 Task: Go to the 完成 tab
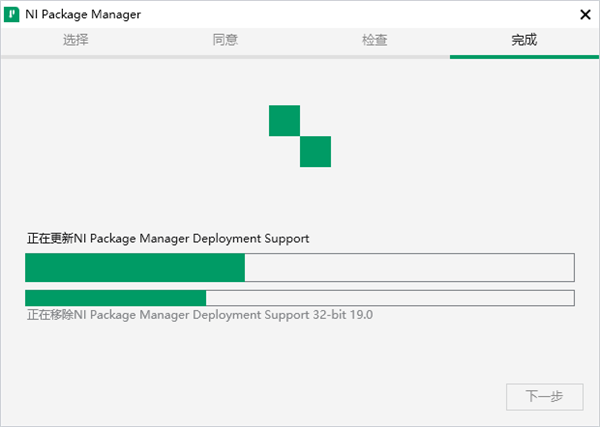pos(524,41)
